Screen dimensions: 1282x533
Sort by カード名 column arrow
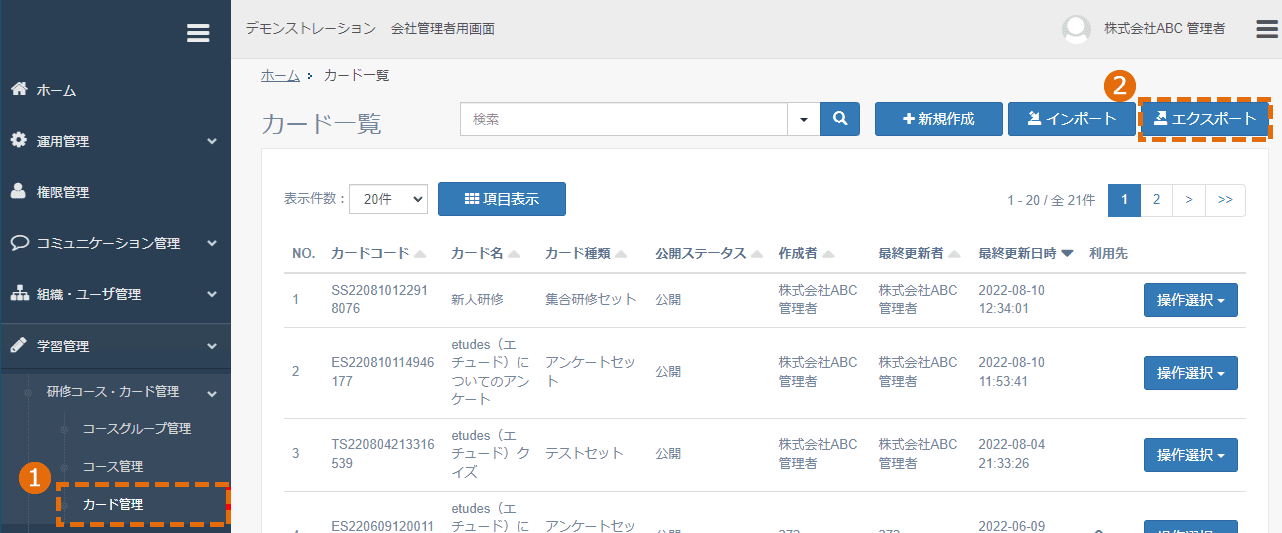tap(514, 254)
